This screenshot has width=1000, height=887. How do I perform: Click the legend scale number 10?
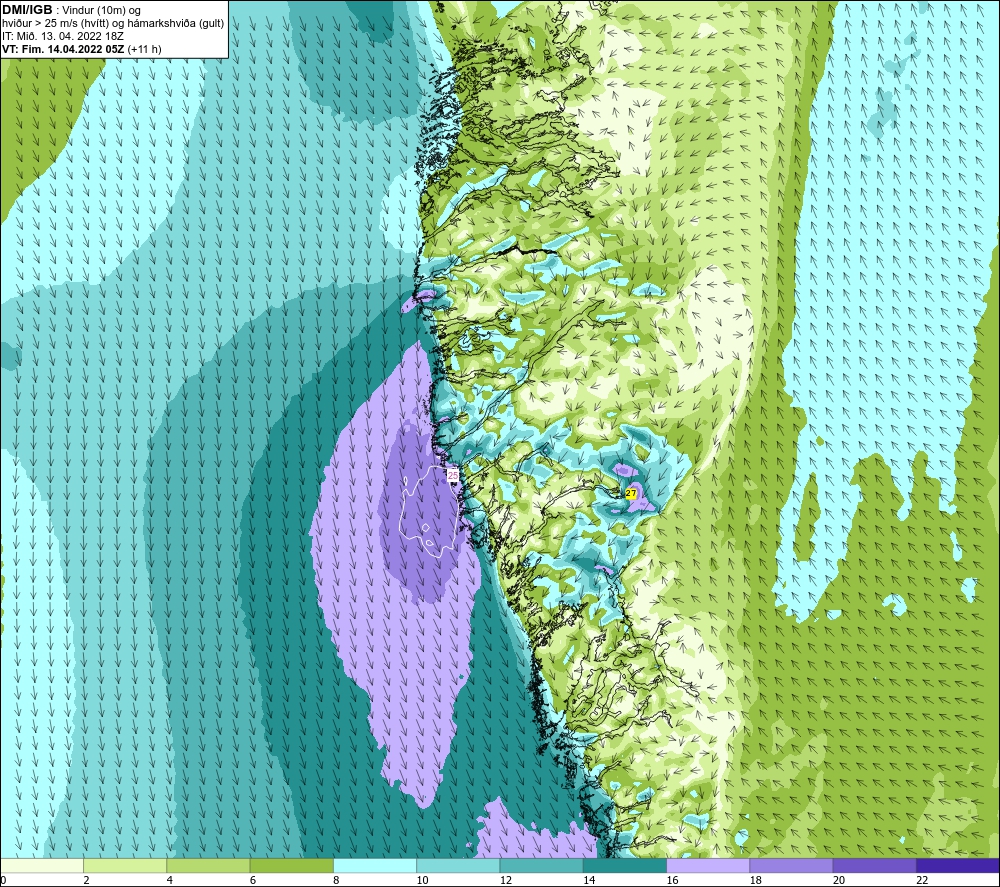click(423, 881)
